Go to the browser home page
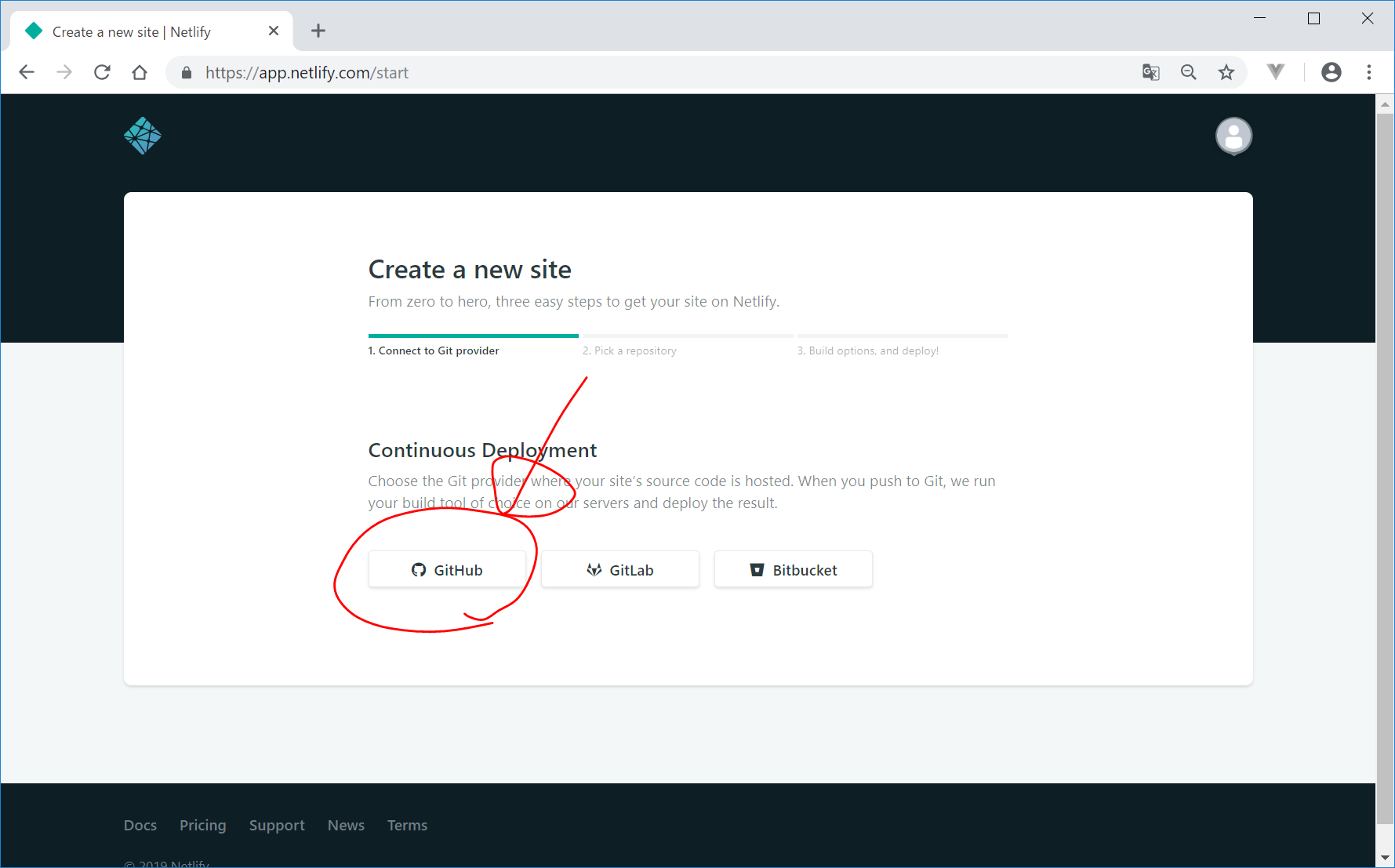Image resolution: width=1395 pixels, height=868 pixels. (x=140, y=72)
